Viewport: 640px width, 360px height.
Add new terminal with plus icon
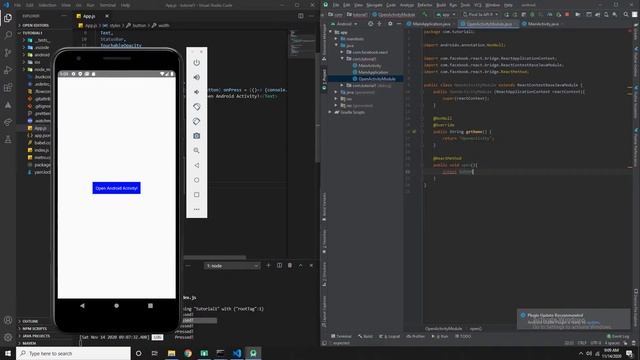pyautogui.click(x=269, y=266)
